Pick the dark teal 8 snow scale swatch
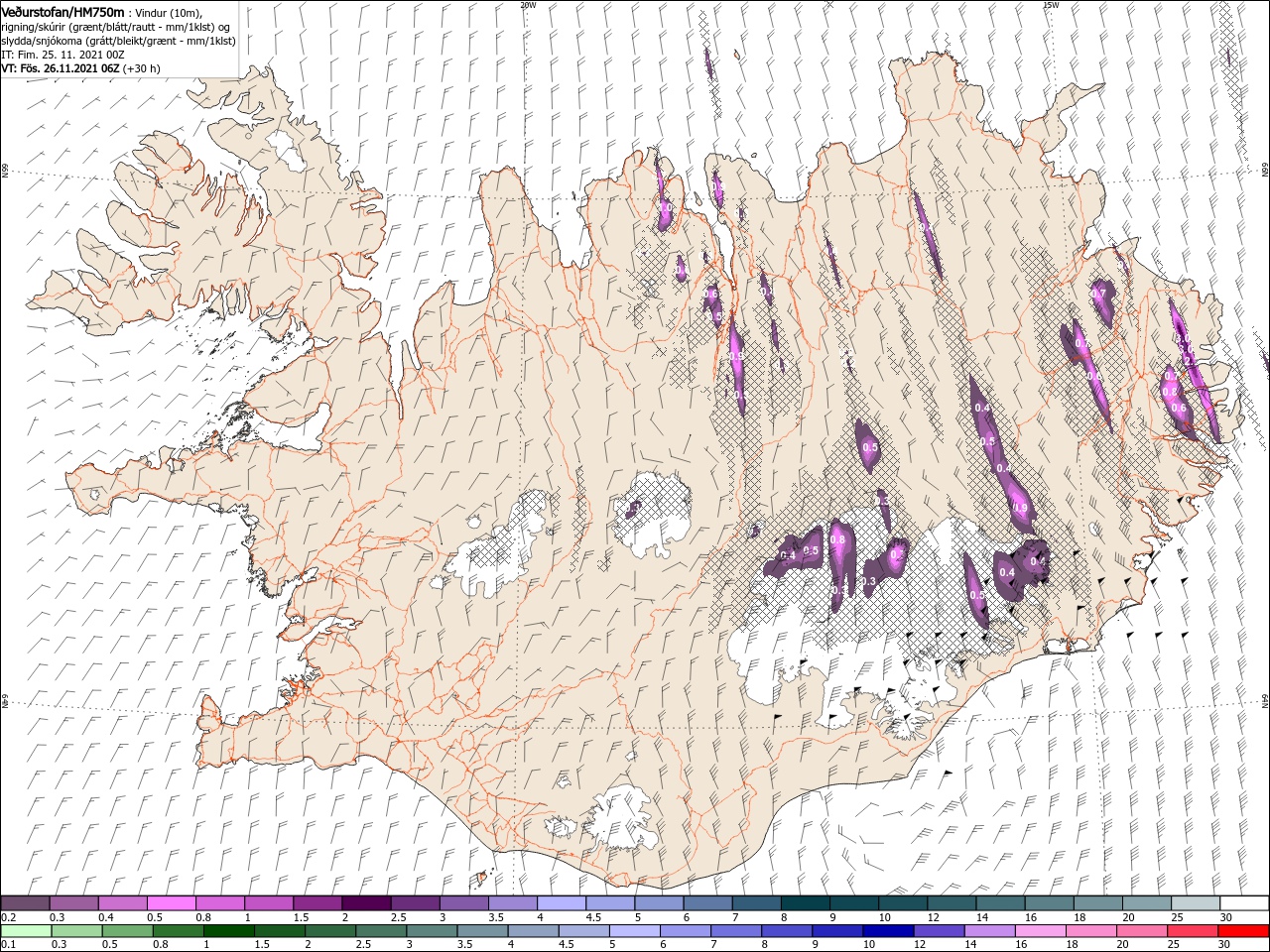The width and height of the screenshot is (1270, 952). [806, 902]
